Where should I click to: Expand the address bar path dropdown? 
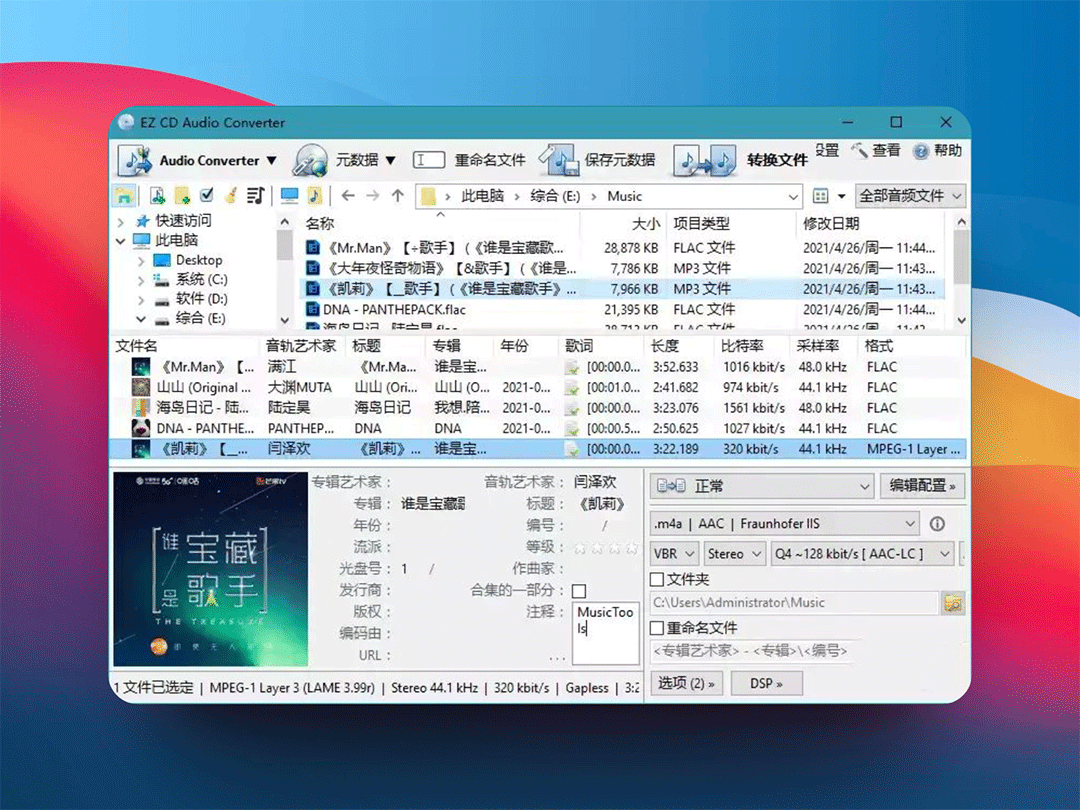[x=793, y=197]
